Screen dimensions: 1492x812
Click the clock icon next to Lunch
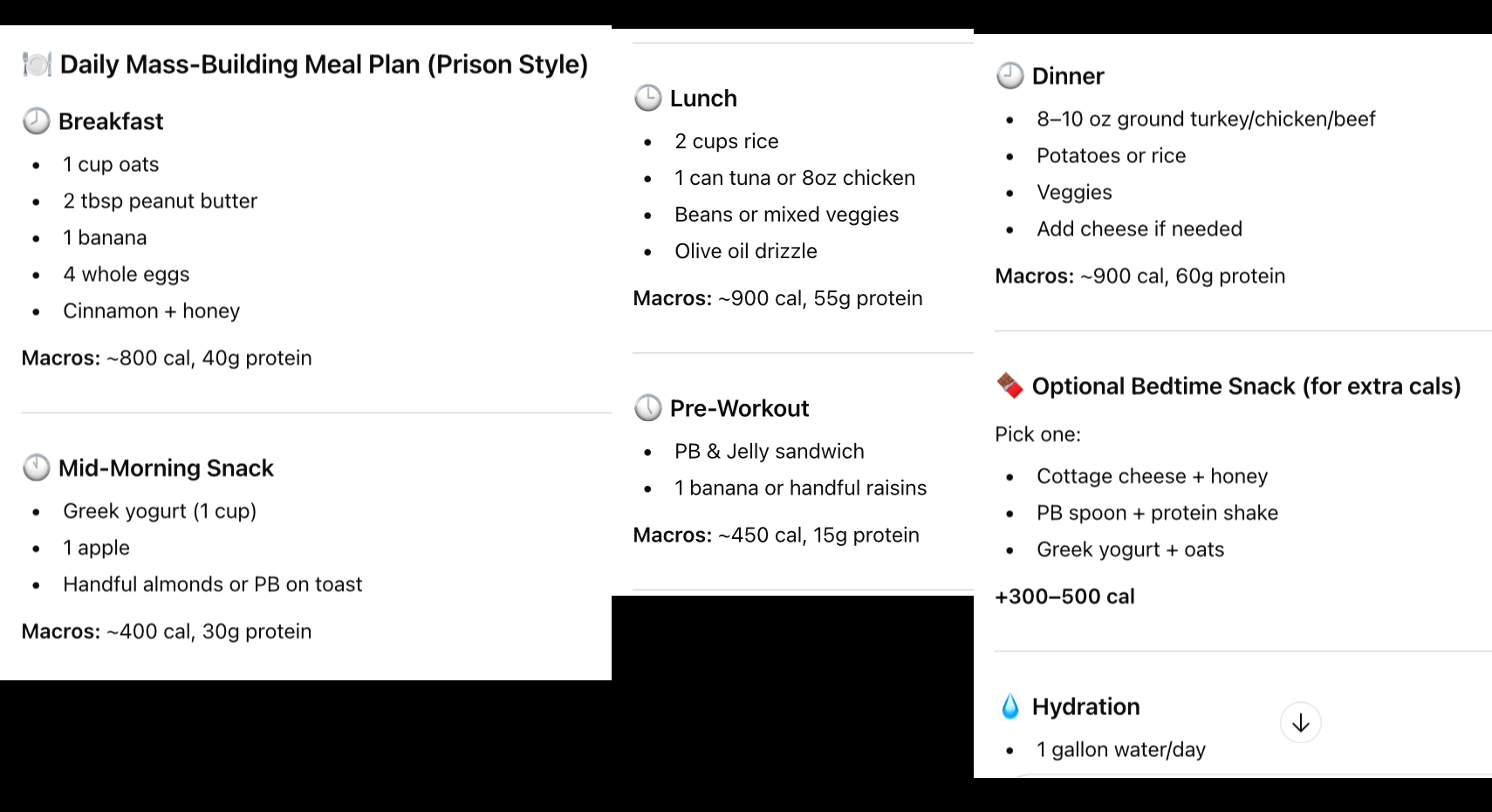point(647,99)
